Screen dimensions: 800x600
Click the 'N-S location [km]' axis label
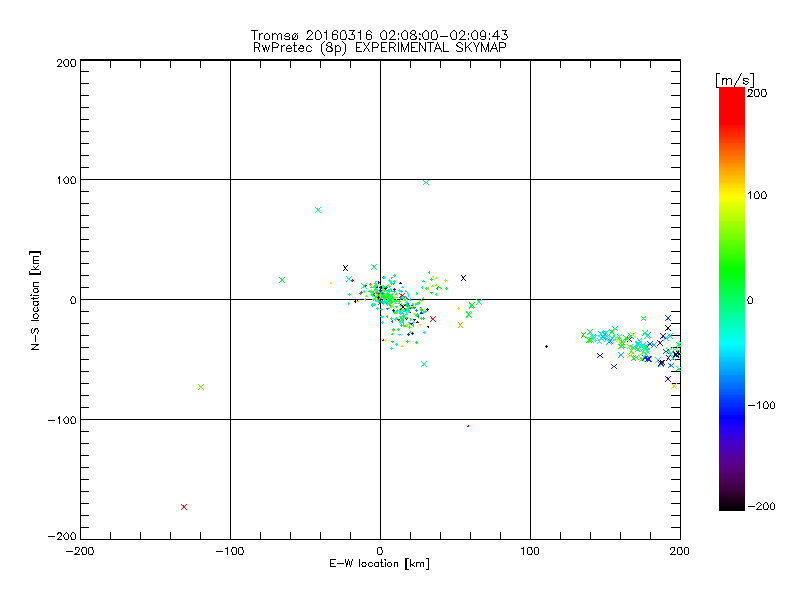(x=35, y=300)
